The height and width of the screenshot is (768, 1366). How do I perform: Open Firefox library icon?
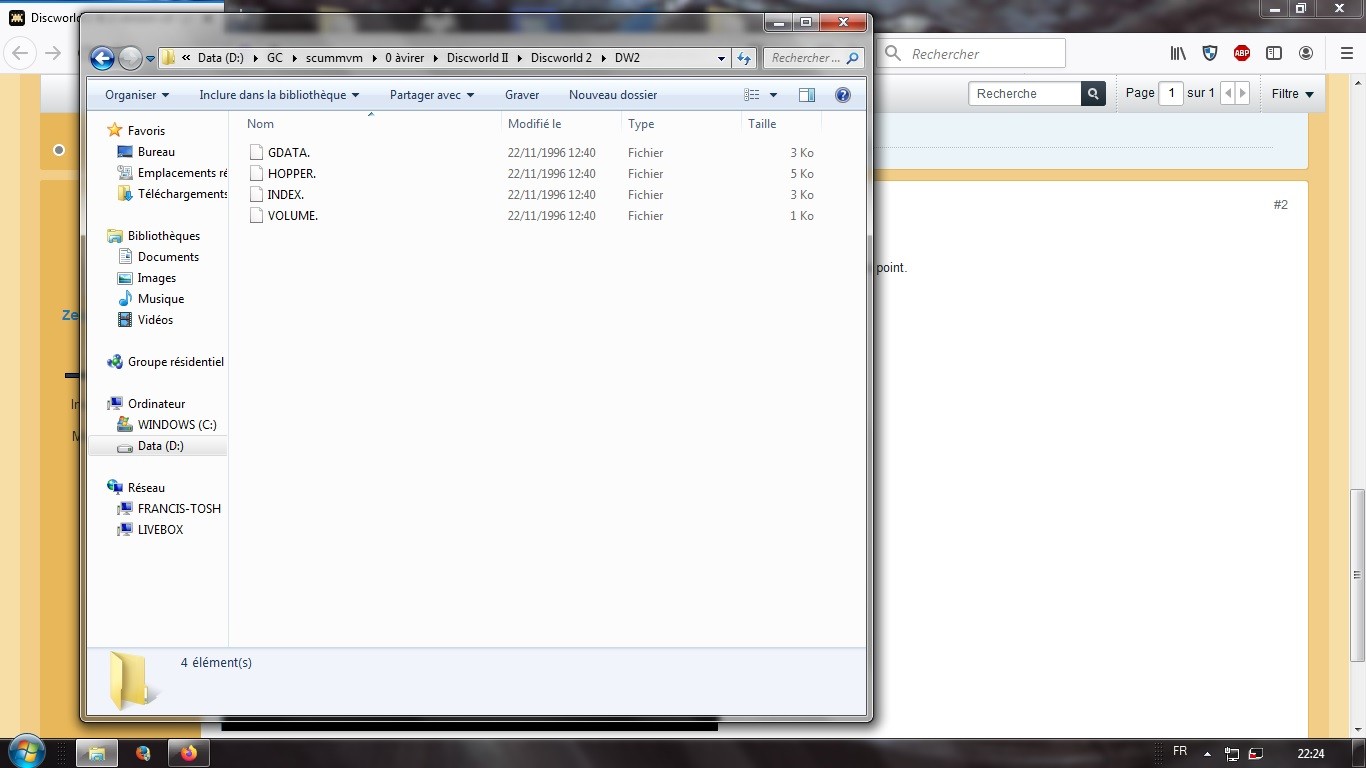(1179, 54)
